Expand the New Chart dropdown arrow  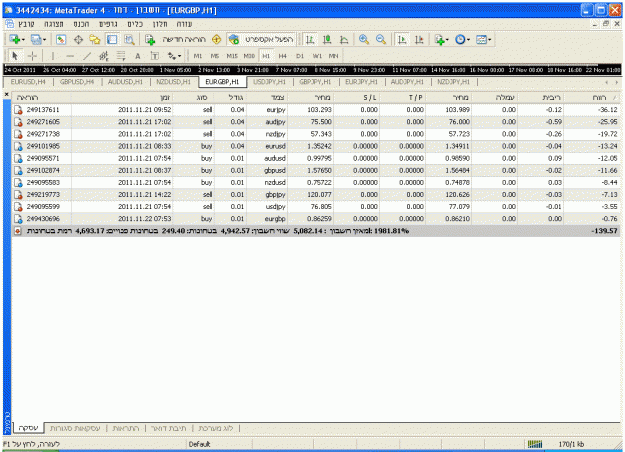pyautogui.click(x=23, y=39)
